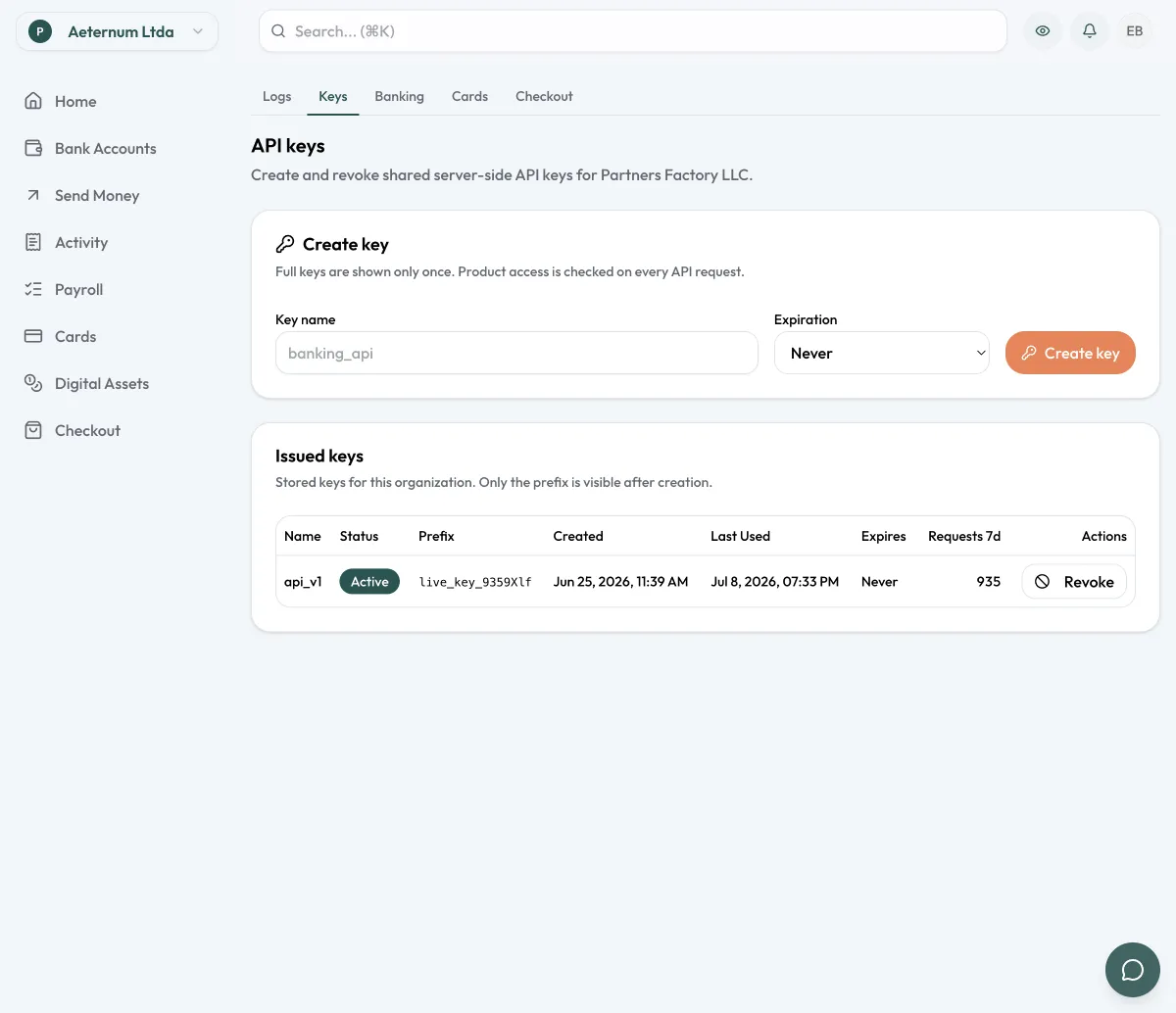Click the Created date Jun 25, 2026
Screen dimensions: 1176x1013
click(620, 582)
